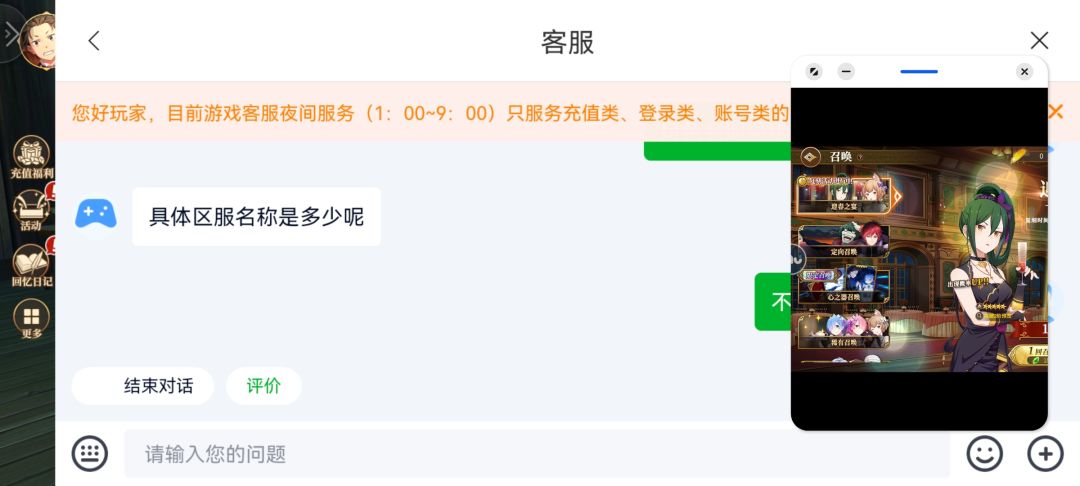The width and height of the screenshot is (1080, 486).
Task: Open the 活动 events icon
Action: 30,210
